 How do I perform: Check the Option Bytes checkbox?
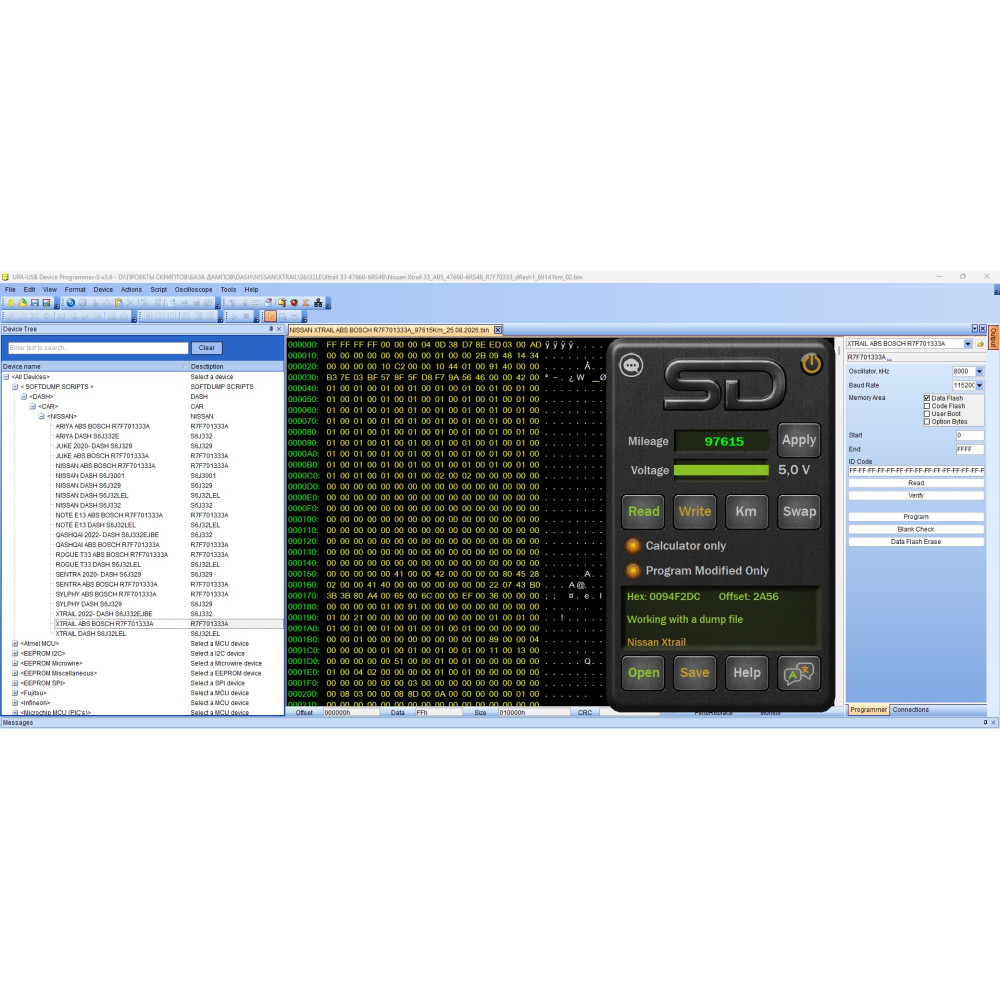coord(927,422)
